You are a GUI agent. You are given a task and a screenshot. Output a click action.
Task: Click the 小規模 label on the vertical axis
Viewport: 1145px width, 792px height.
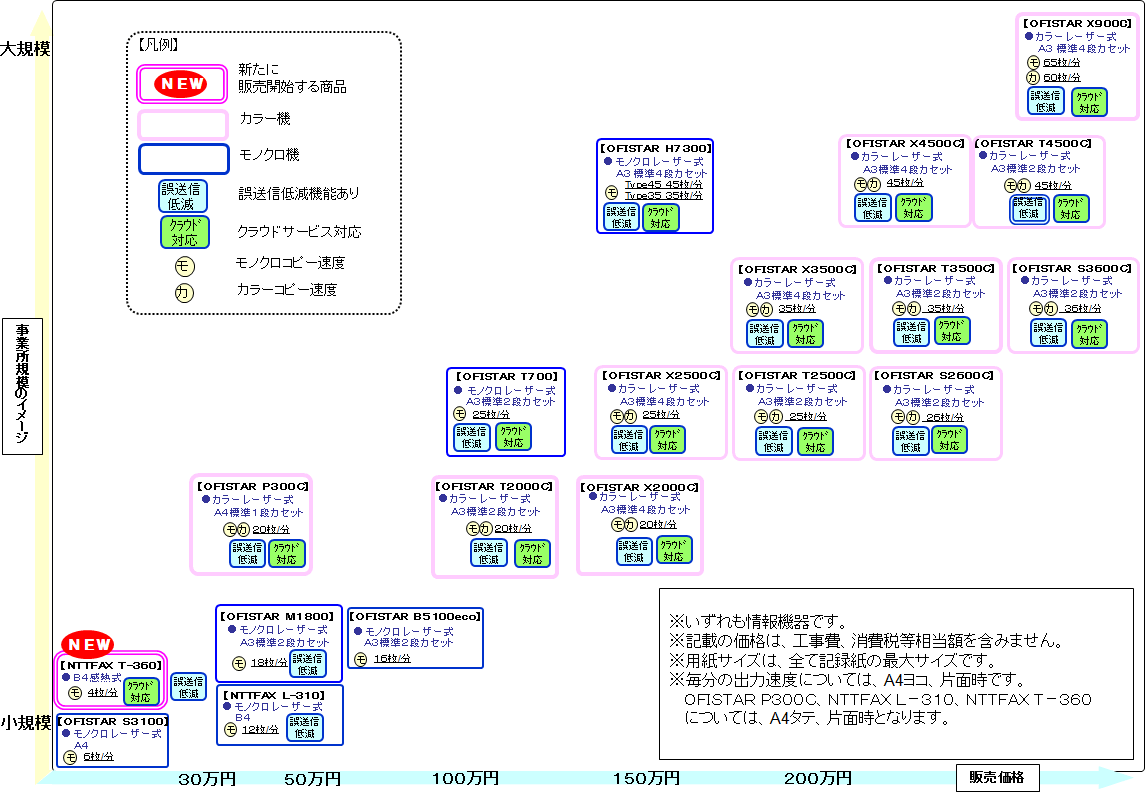[x=26, y=723]
